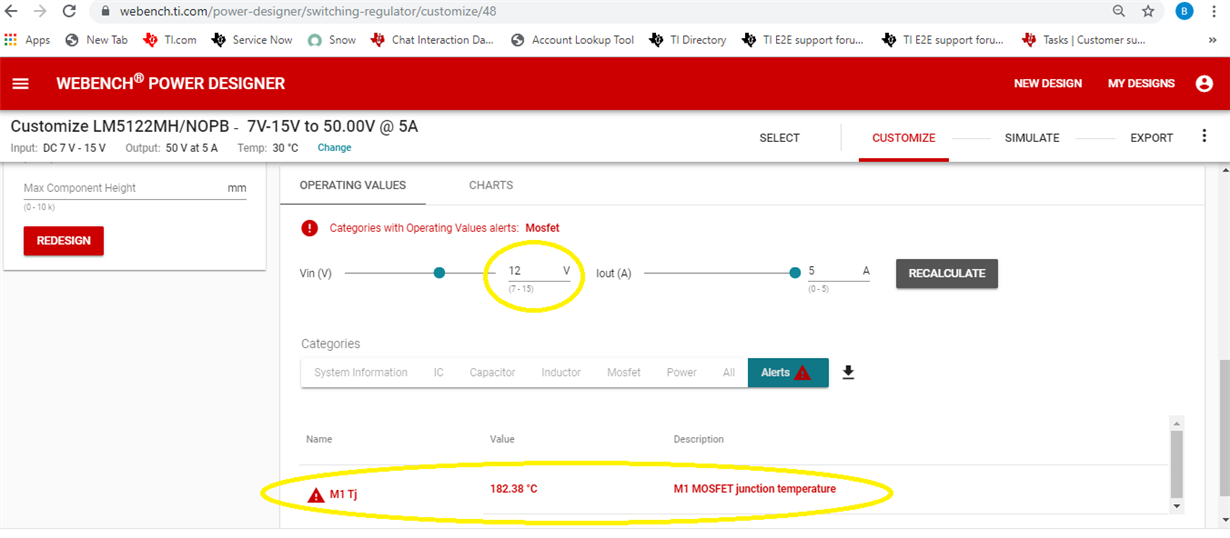The height and width of the screenshot is (538, 1230).
Task: Open the Chat Interaction Da... bookmark
Action: coord(433,40)
